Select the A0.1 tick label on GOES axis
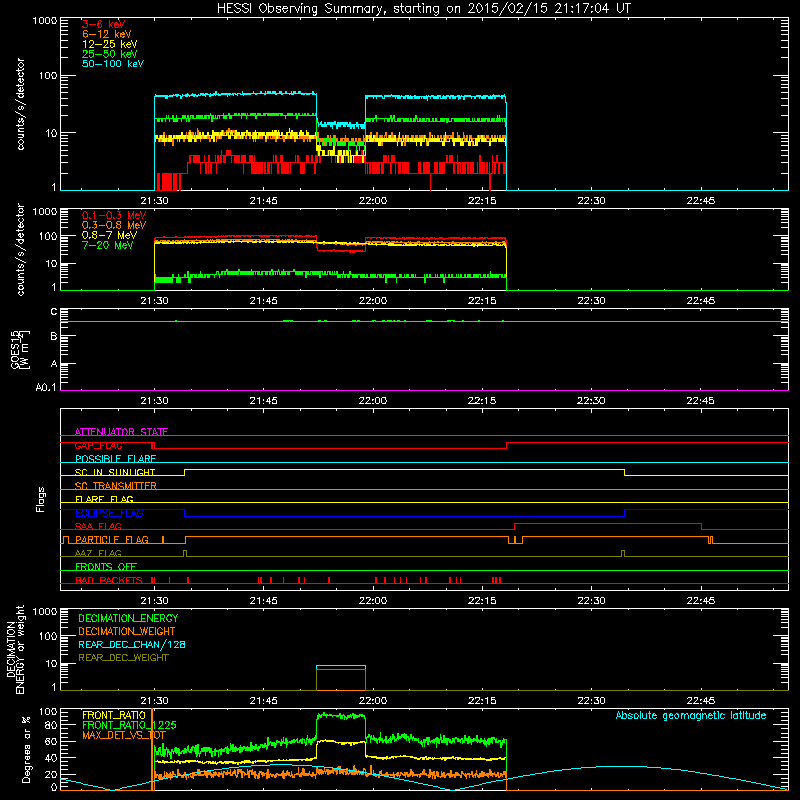The width and height of the screenshot is (800, 800). [46, 388]
